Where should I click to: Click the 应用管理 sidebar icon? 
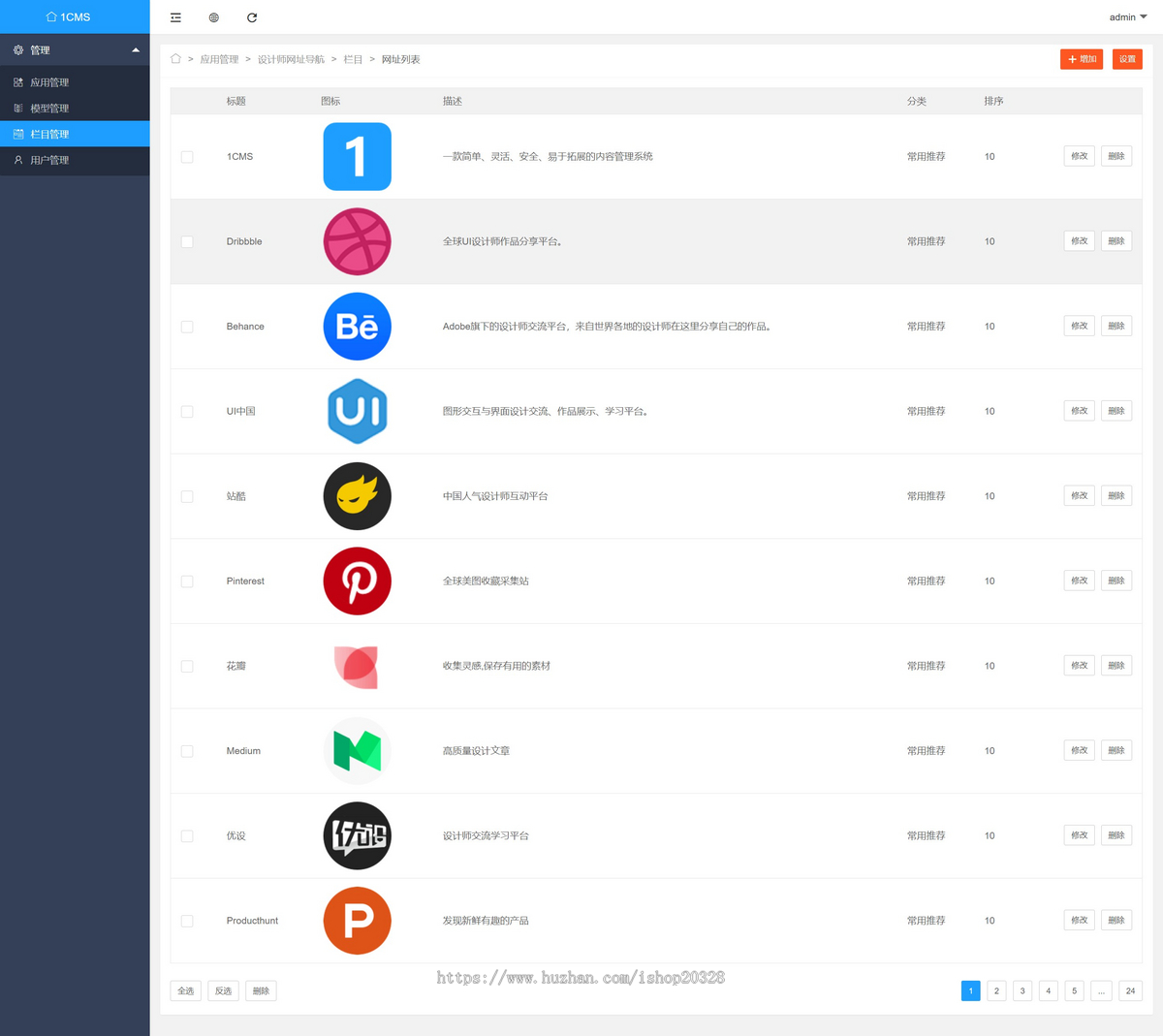18,82
